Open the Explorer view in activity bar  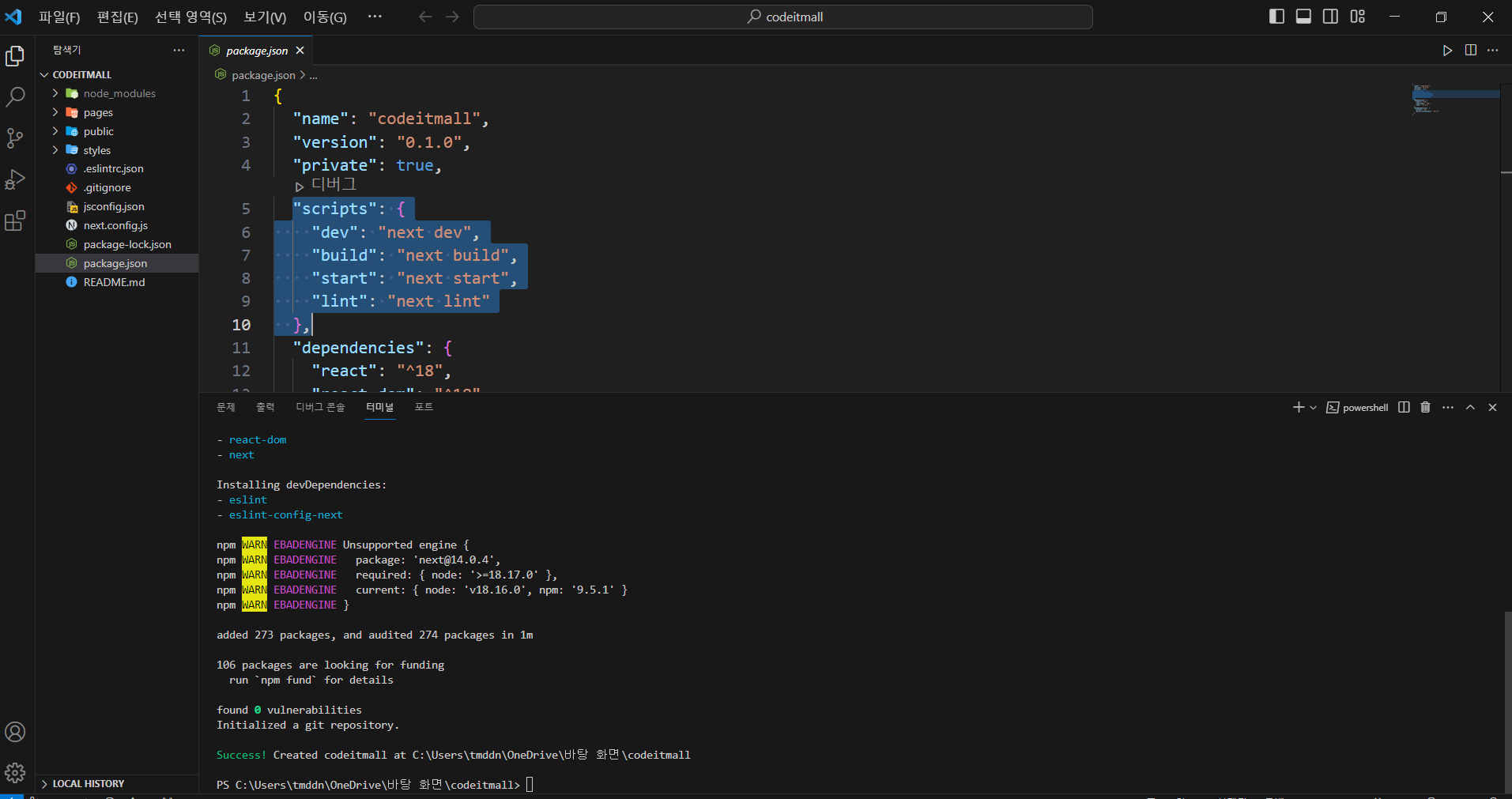point(15,56)
